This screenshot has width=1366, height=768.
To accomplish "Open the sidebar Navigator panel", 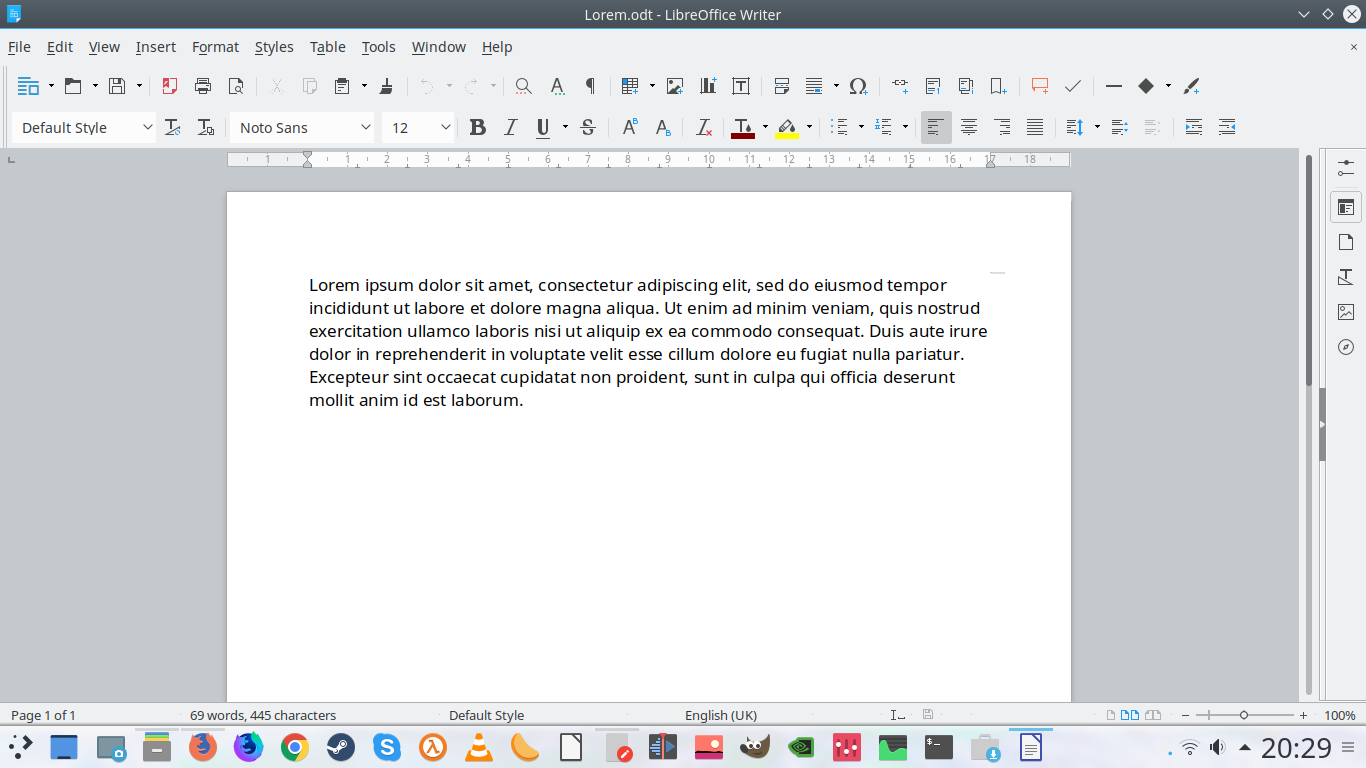I will 1346,347.
